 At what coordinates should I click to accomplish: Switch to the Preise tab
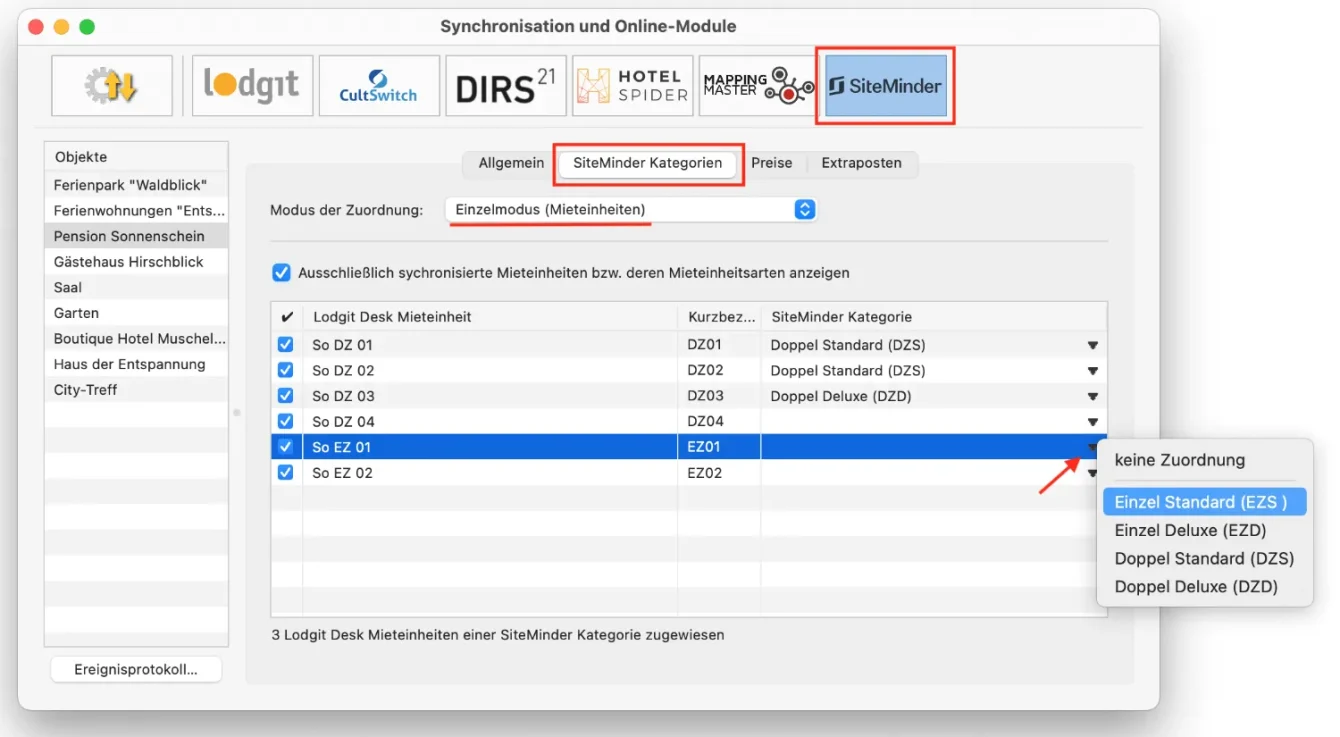772,163
